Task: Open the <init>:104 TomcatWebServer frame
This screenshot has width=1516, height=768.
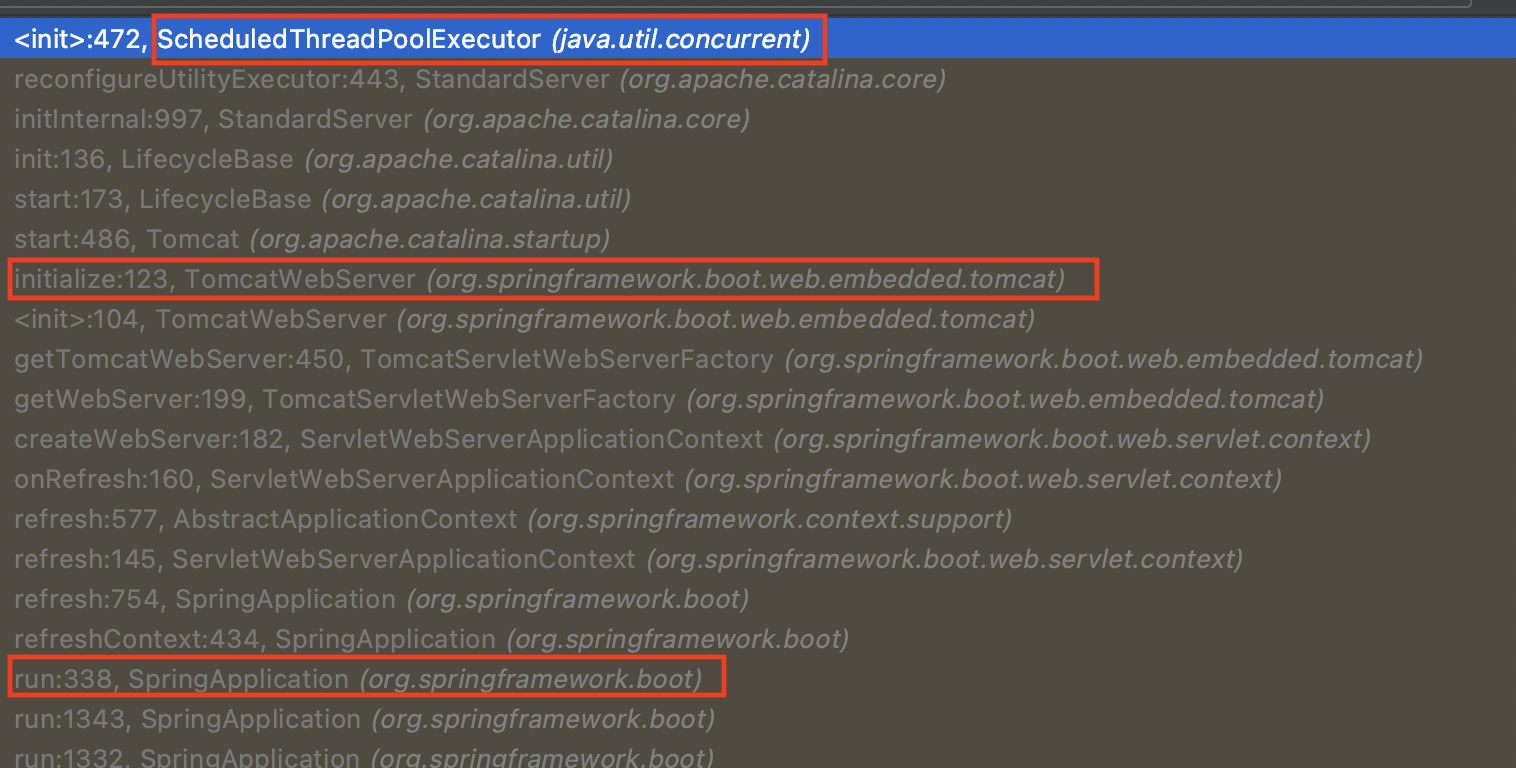Action: (x=758, y=319)
